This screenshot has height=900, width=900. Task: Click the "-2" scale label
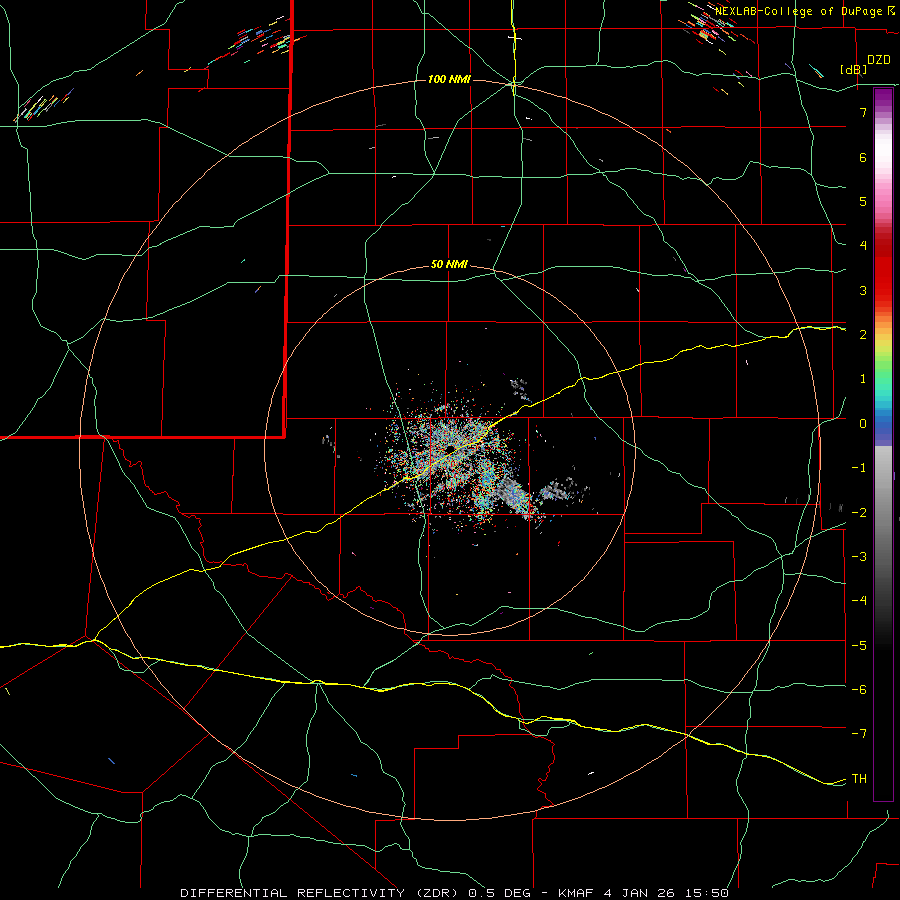859,512
